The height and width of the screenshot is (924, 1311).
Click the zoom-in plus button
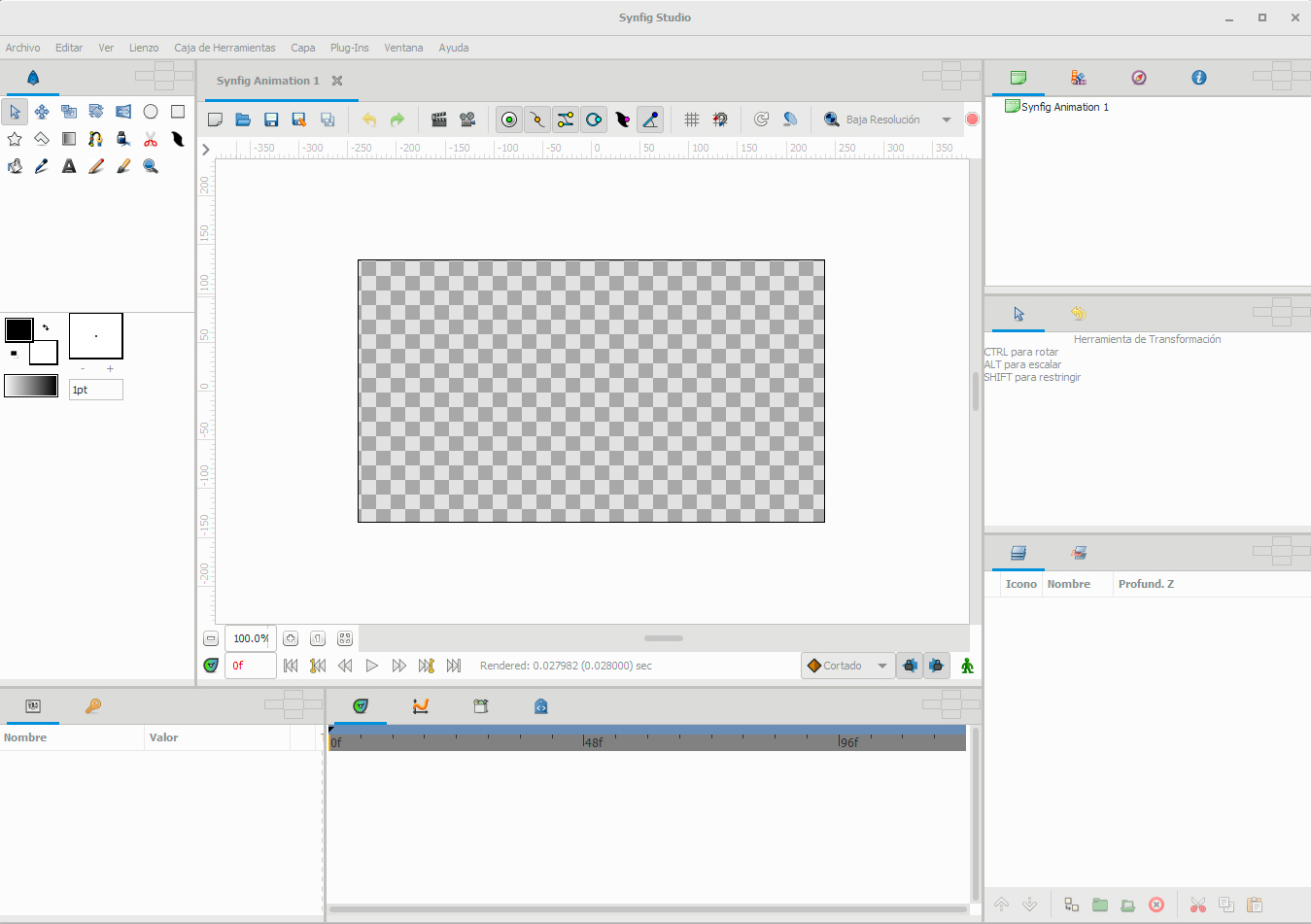291,638
